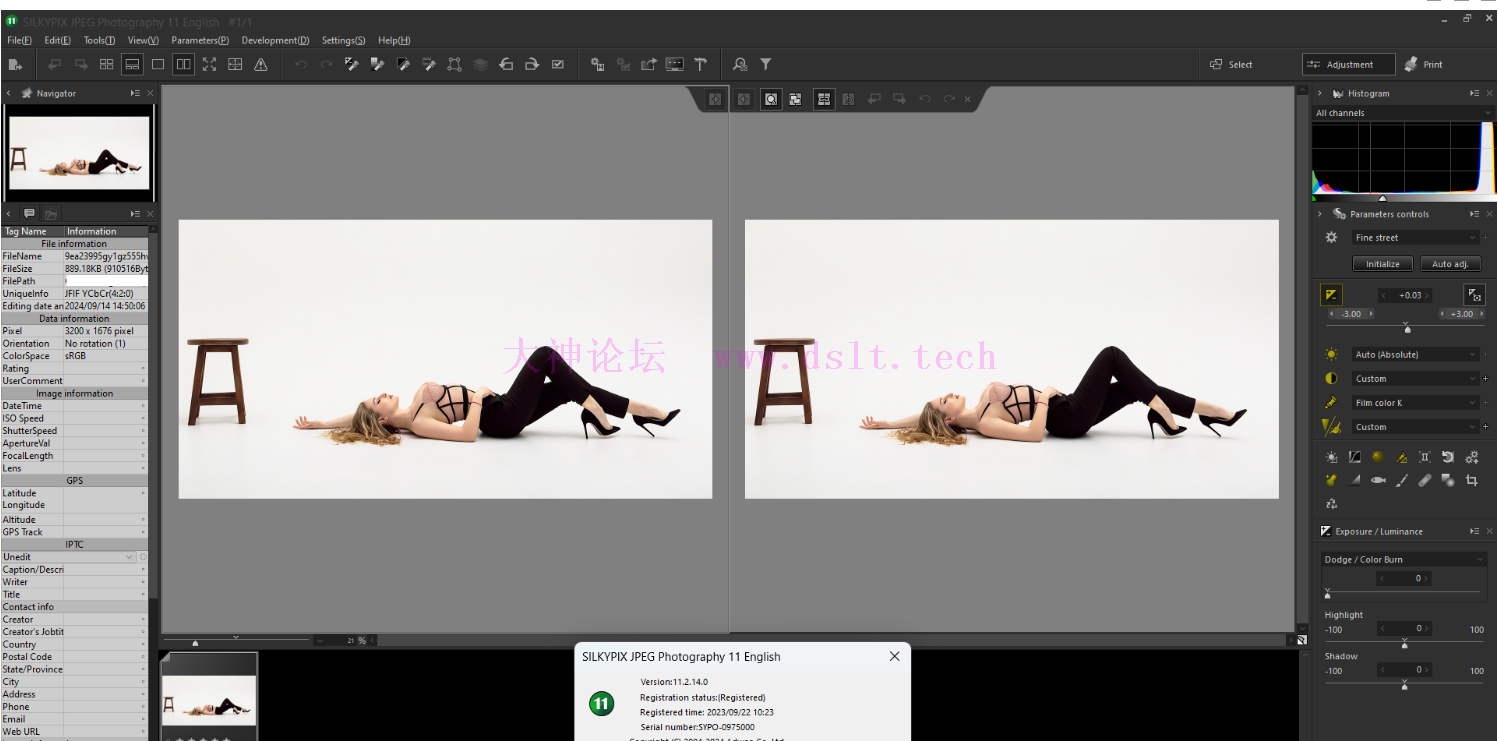Open file icon at toolbar start
The width and height of the screenshot is (1498, 741).
[x=15, y=64]
